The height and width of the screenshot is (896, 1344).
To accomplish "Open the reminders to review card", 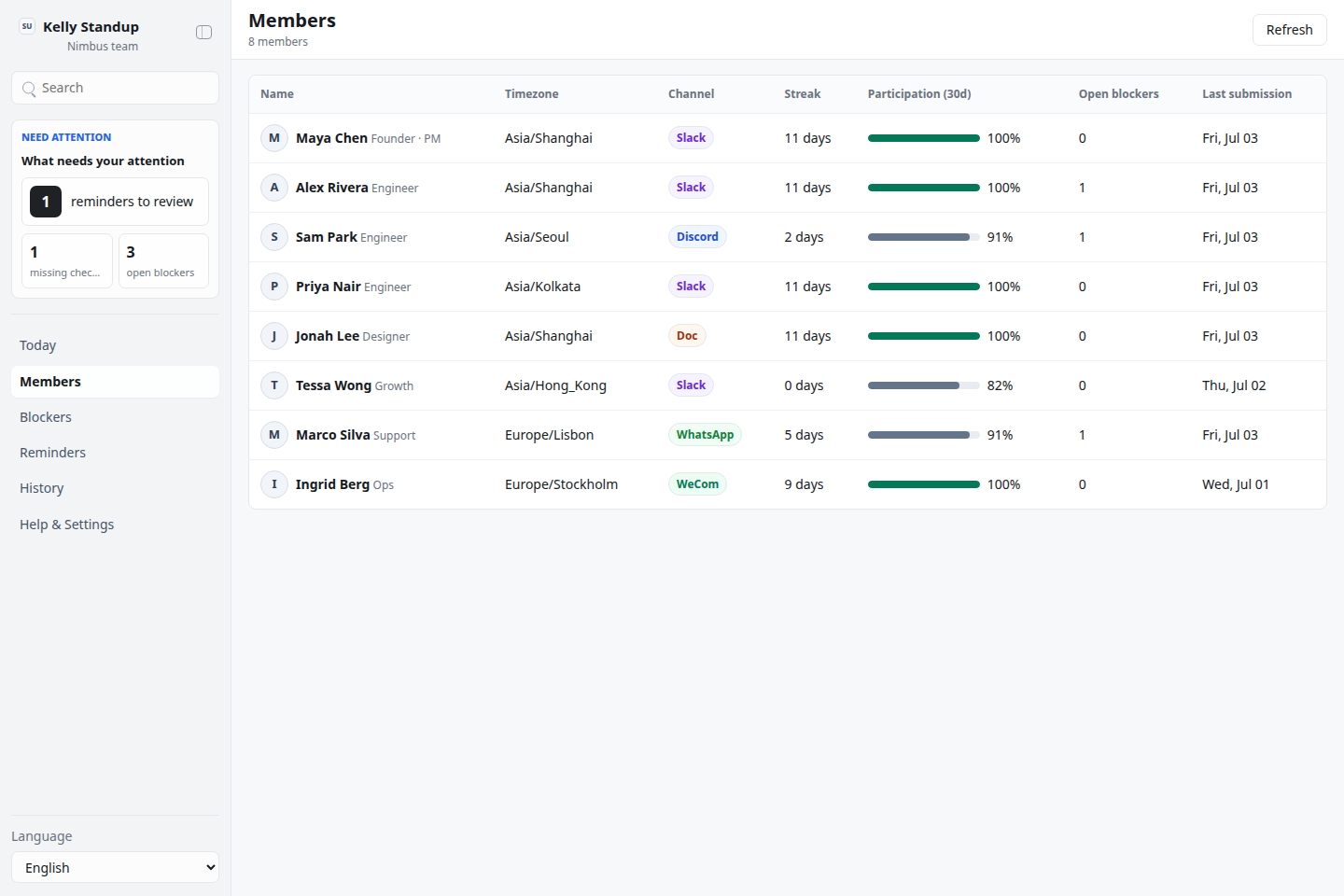I will (116, 202).
